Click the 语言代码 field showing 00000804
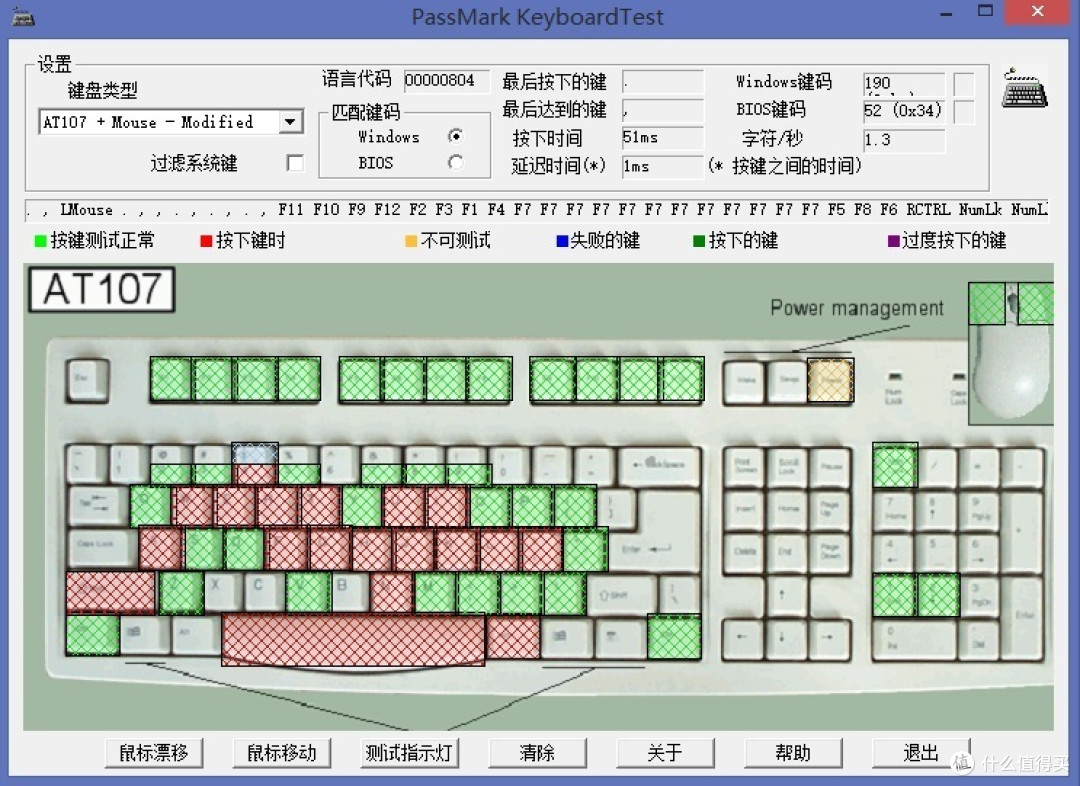1080x786 pixels. (x=446, y=81)
